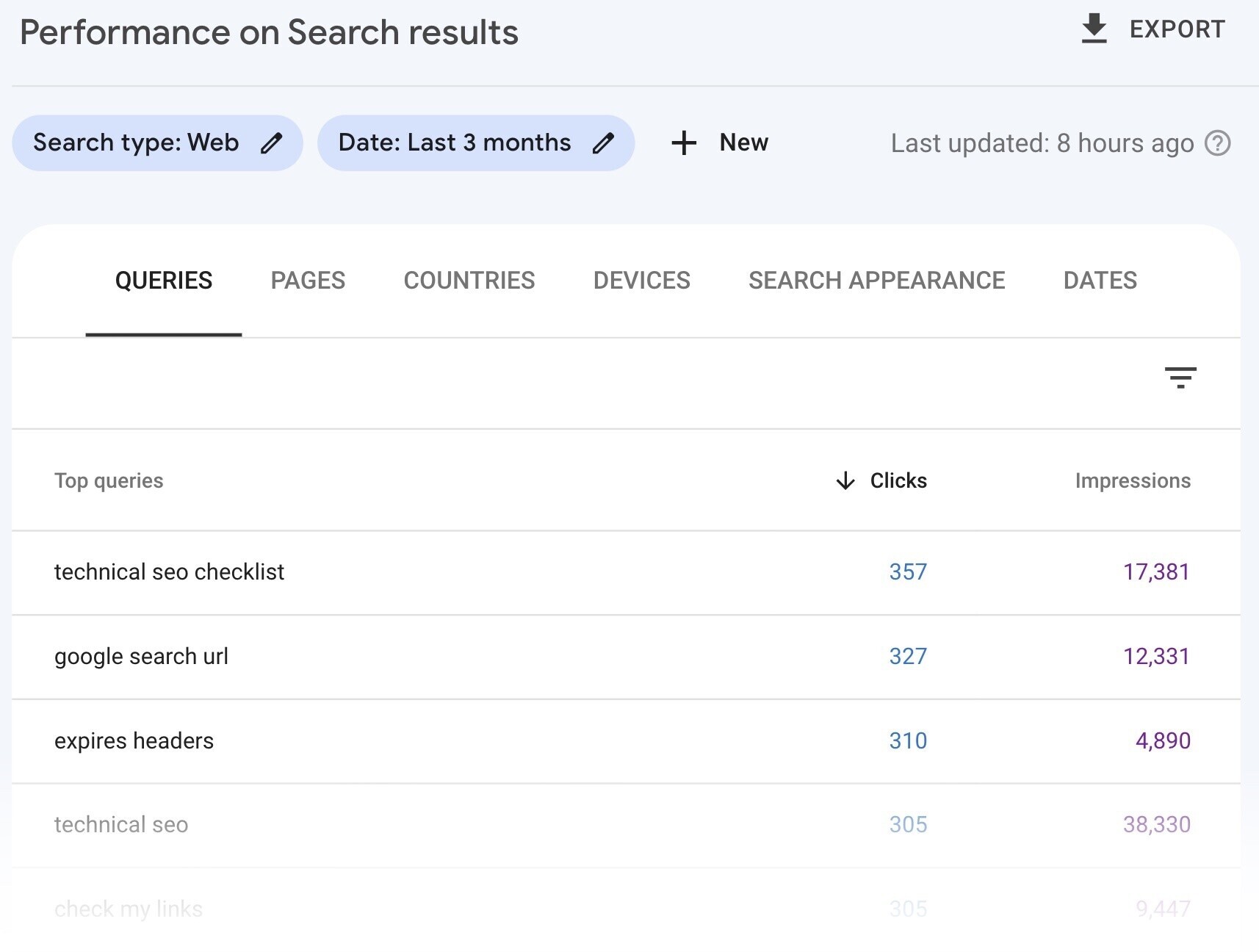Click New to add another filter
1259x952 pixels.
[x=743, y=143]
